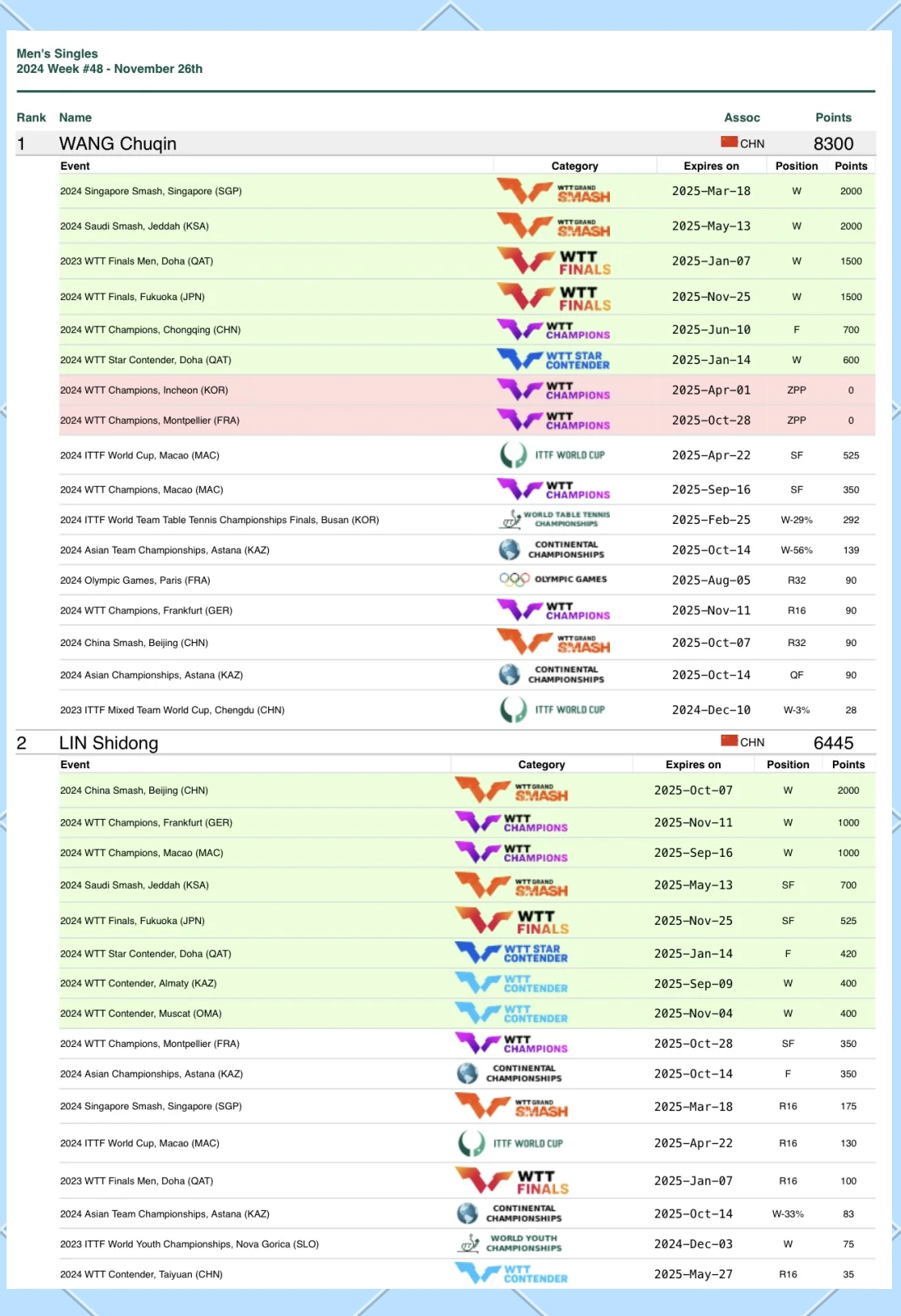Select 2024 WTT Champions, Incheon event row
This screenshot has width=901, height=1316.
[143, 390]
